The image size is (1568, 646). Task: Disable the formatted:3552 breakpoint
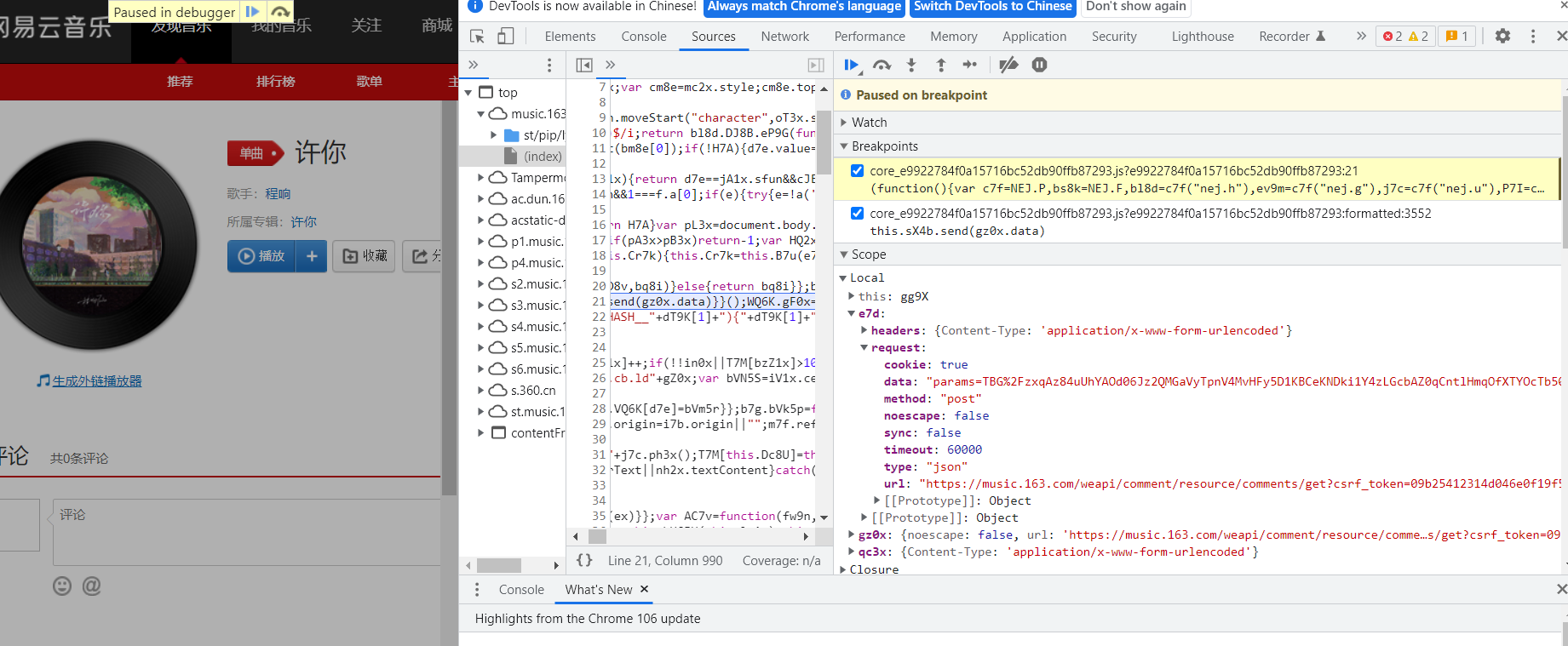point(857,213)
